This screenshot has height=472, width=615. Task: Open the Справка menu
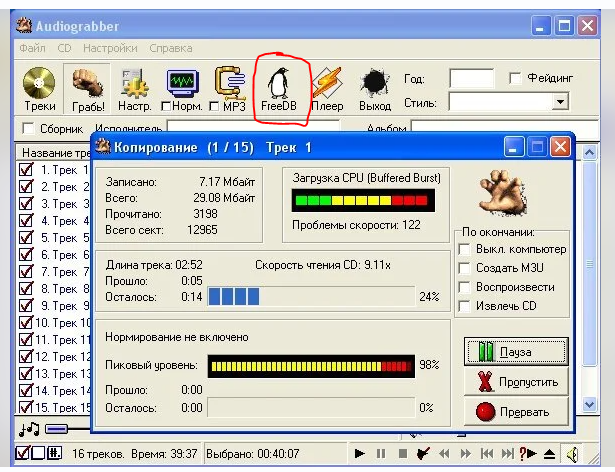(x=171, y=48)
